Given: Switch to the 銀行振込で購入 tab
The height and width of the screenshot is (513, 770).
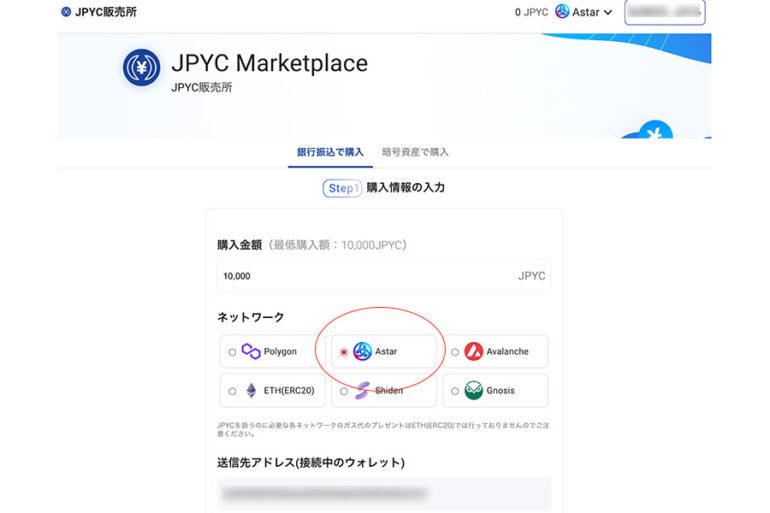Looking at the screenshot, I should coord(330,152).
